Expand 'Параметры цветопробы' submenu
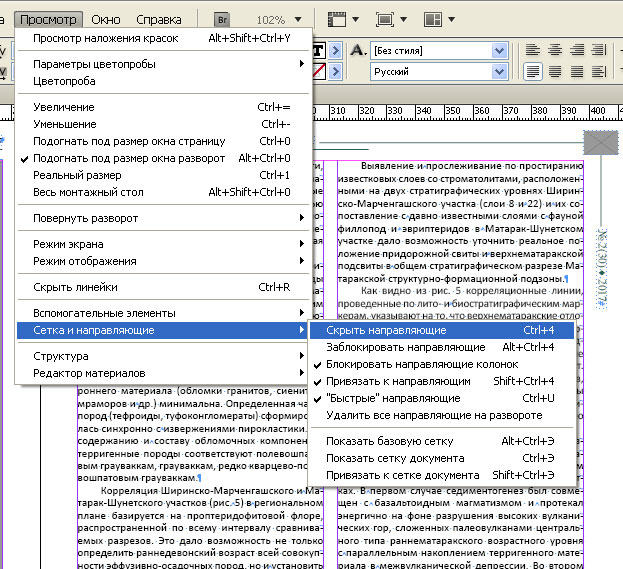The width and height of the screenshot is (623, 569). point(163,64)
